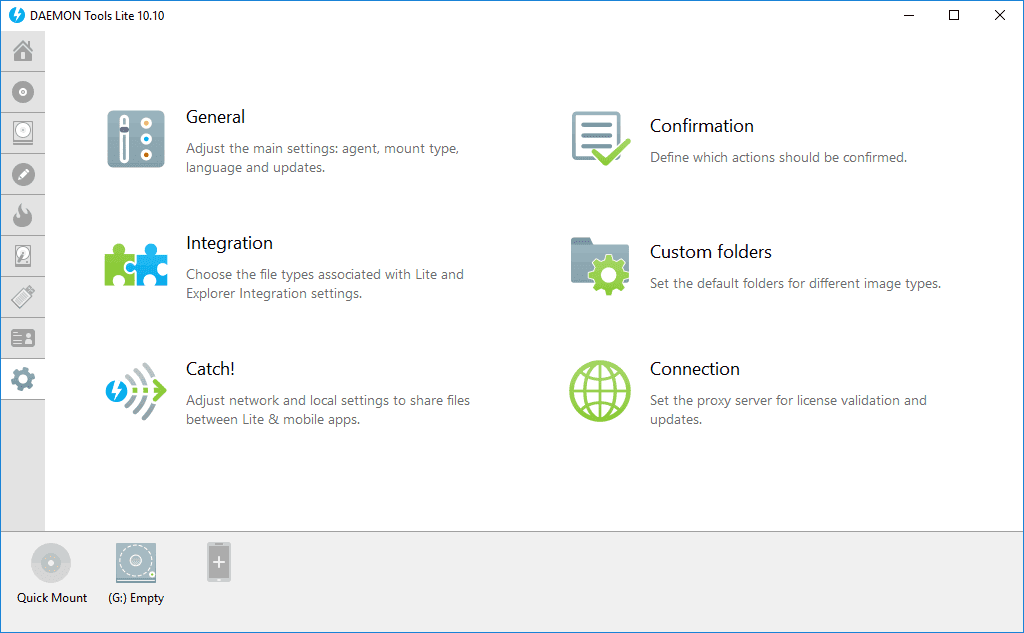This screenshot has width=1024, height=633.
Task: Click the General sliders icon
Action: [136, 139]
